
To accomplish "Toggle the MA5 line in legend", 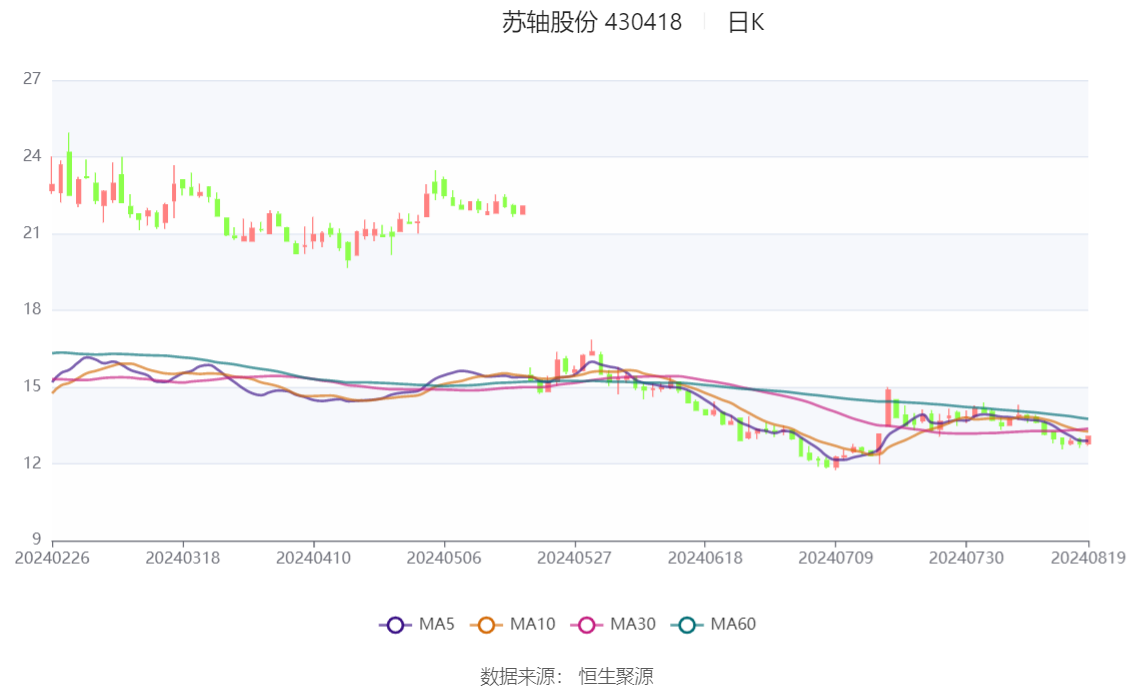I will pyautogui.click(x=417, y=624).
